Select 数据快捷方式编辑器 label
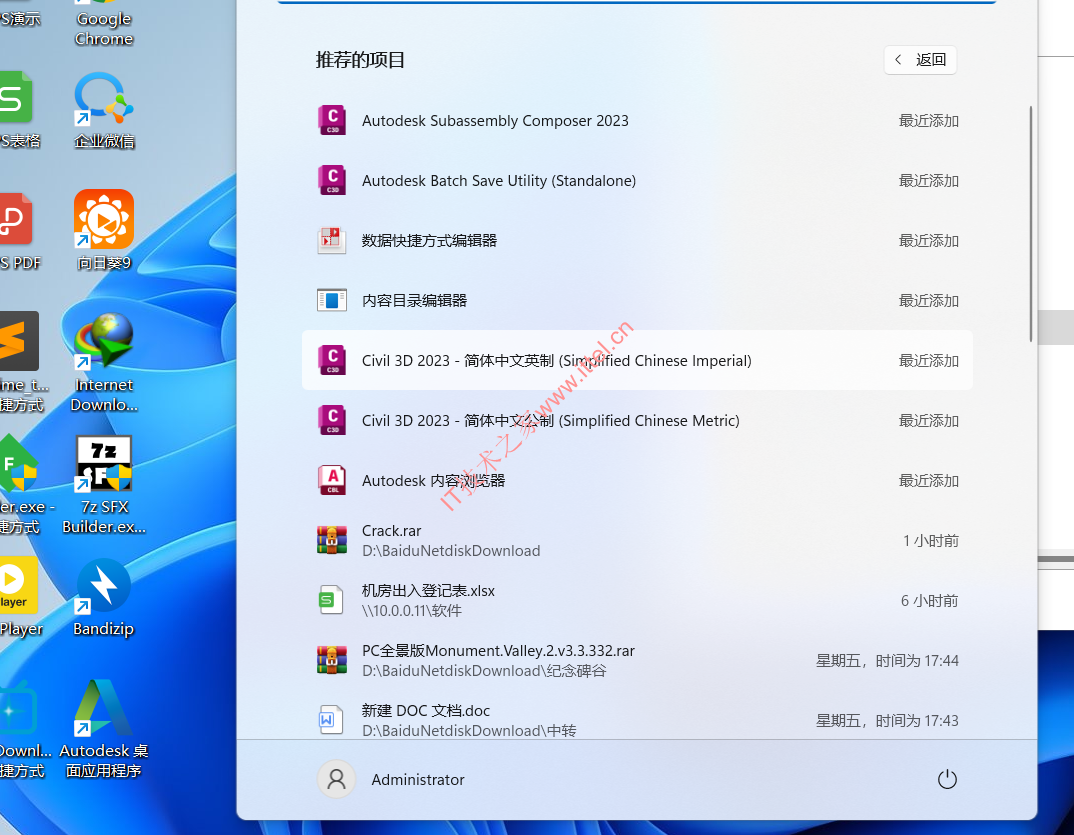The image size is (1074, 835). (x=429, y=240)
